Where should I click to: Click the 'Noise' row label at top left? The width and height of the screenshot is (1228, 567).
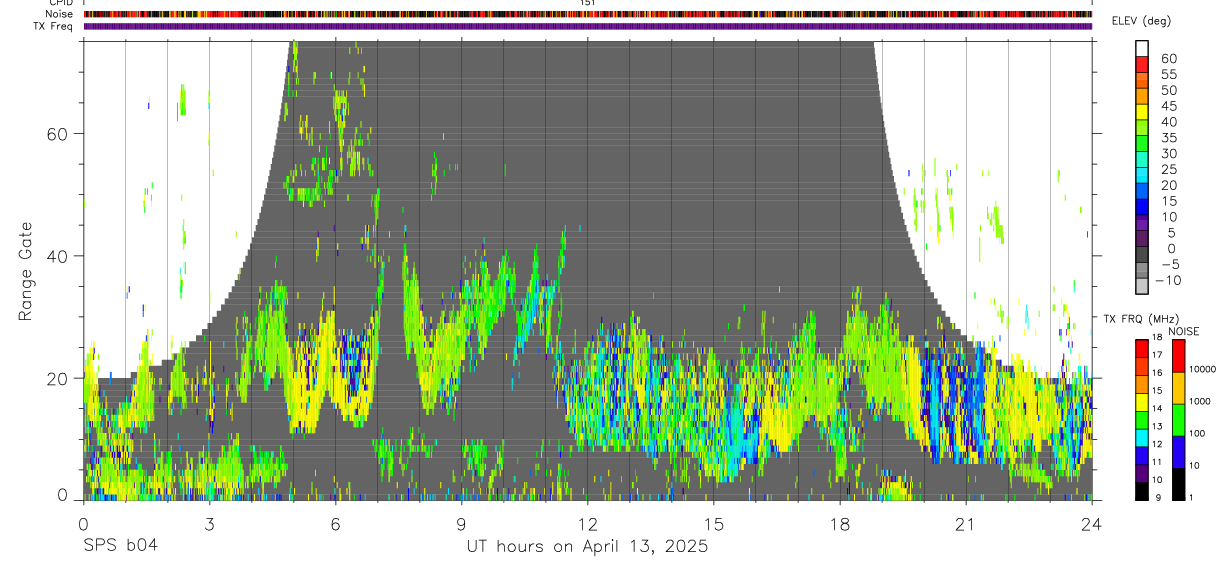(59, 14)
